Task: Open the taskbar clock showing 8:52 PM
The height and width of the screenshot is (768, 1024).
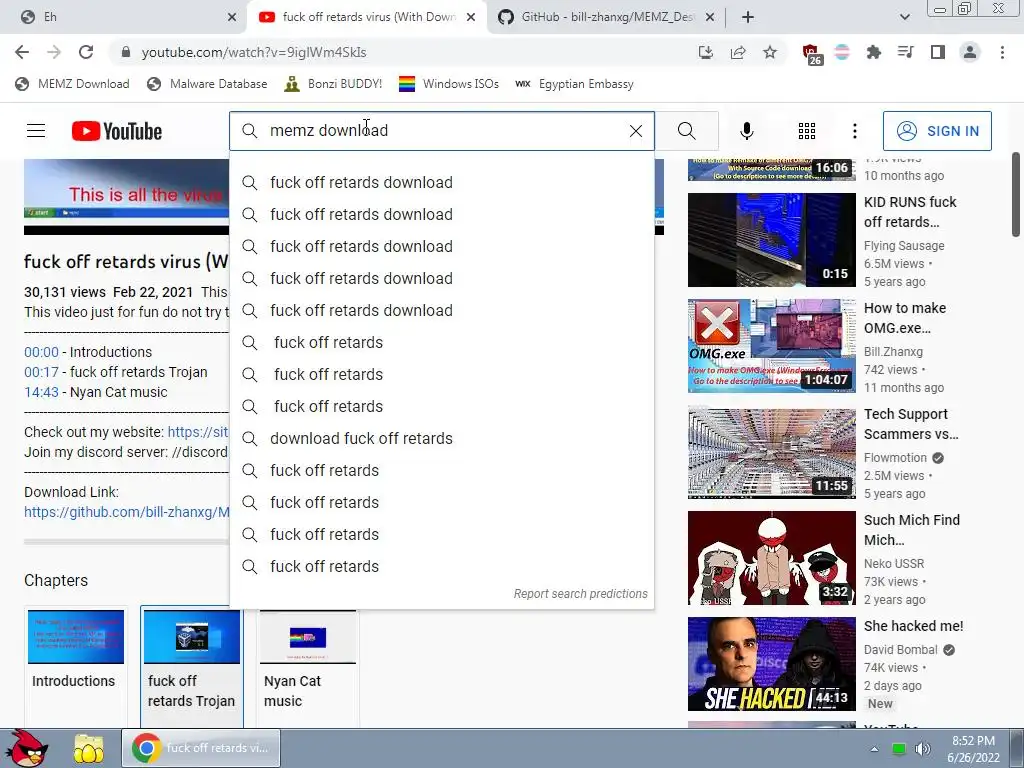Action: (973, 749)
